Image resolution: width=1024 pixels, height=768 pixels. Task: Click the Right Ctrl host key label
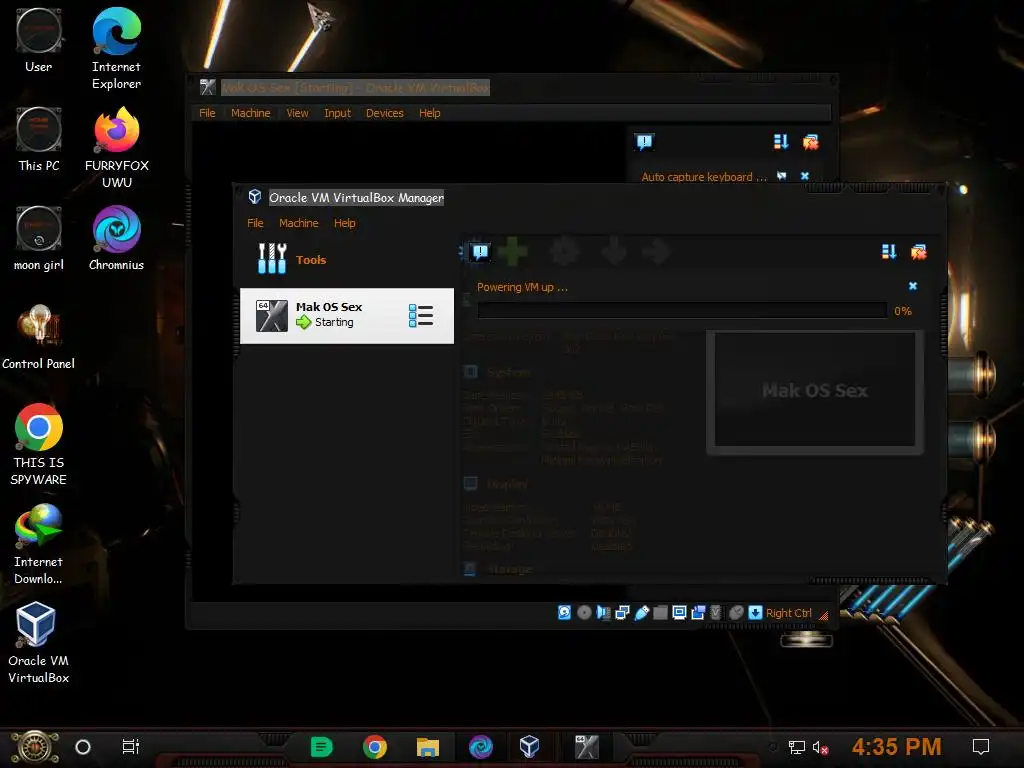coord(788,613)
